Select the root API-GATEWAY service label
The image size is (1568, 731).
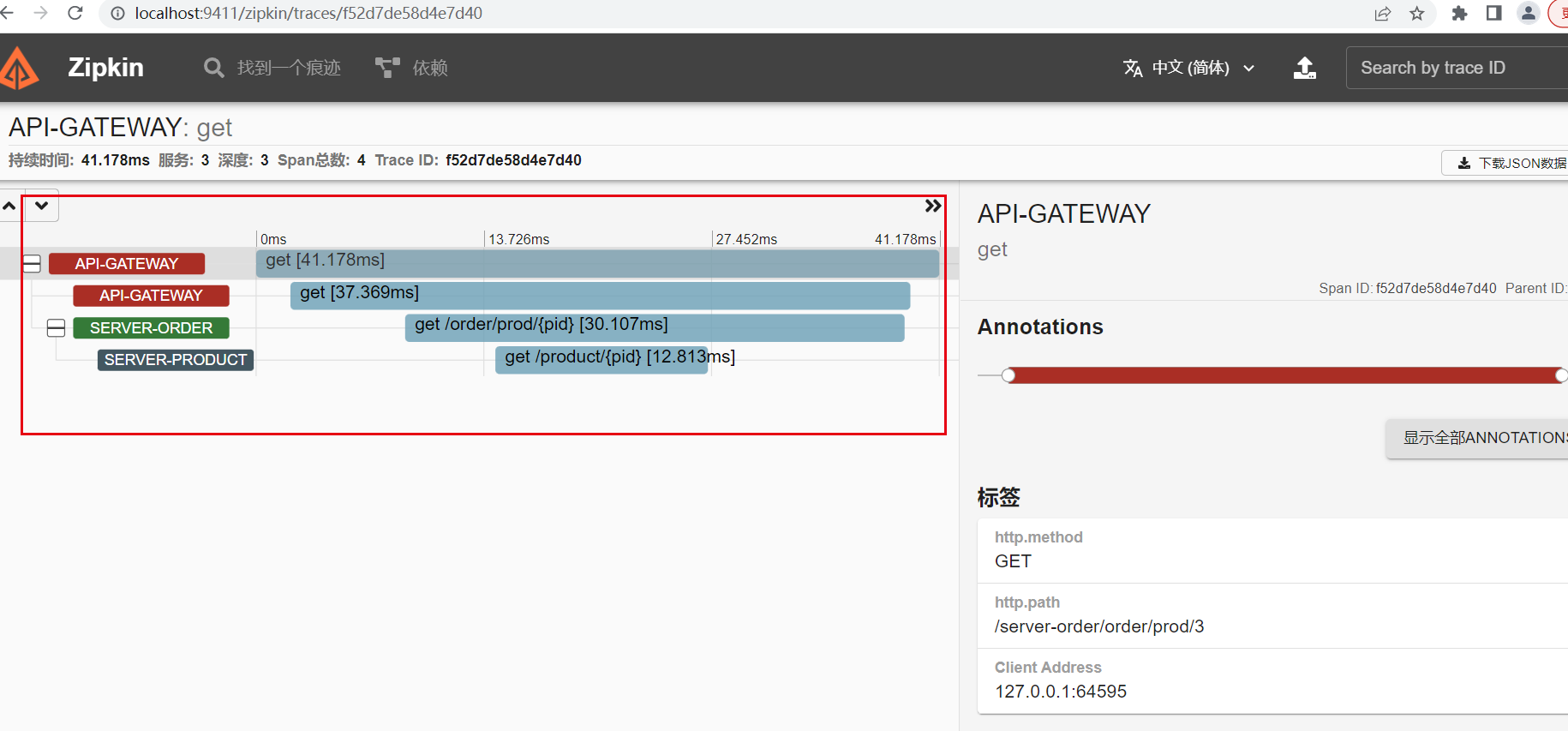tap(127, 264)
